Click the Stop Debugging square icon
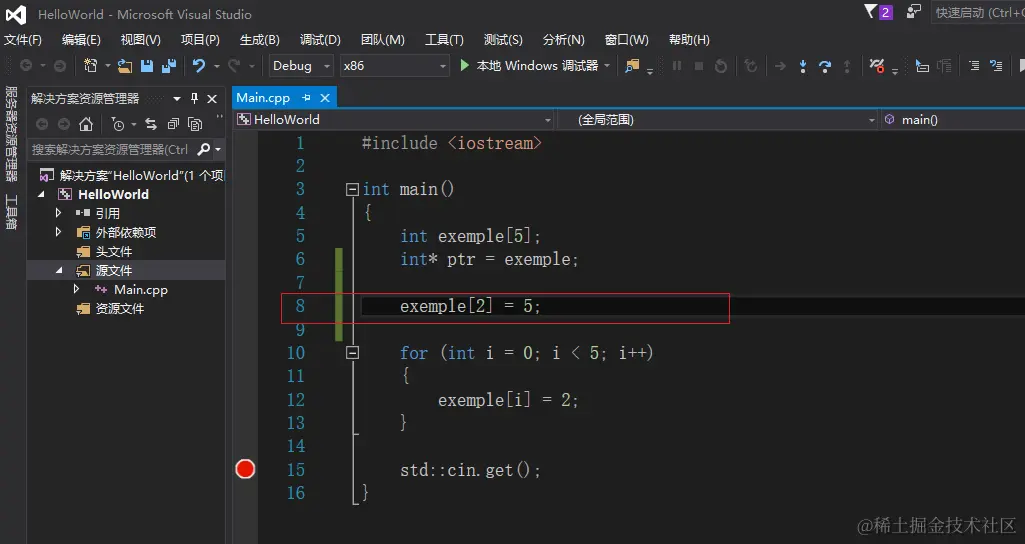The image size is (1025, 544). coord(699,66)
